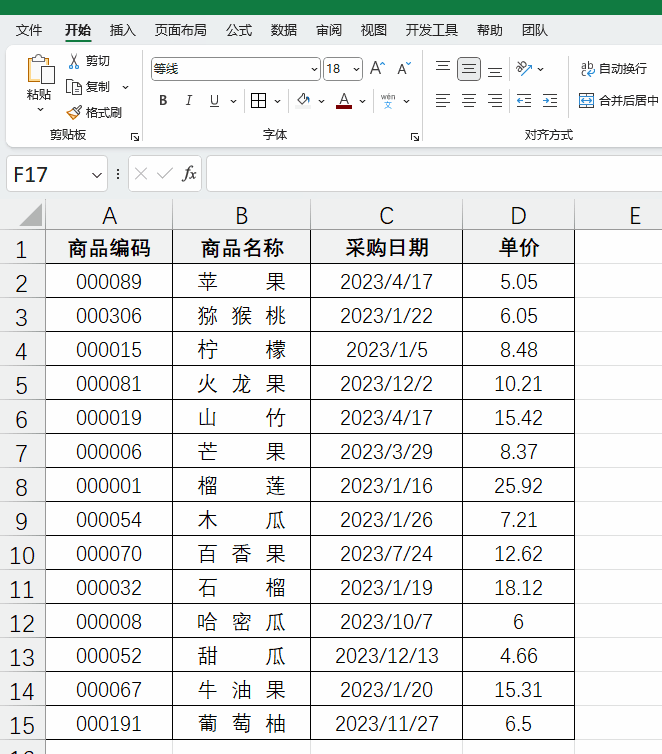Click the formula bar cancel X
This screenshot has height=754, width=662.
pos(141,174)
